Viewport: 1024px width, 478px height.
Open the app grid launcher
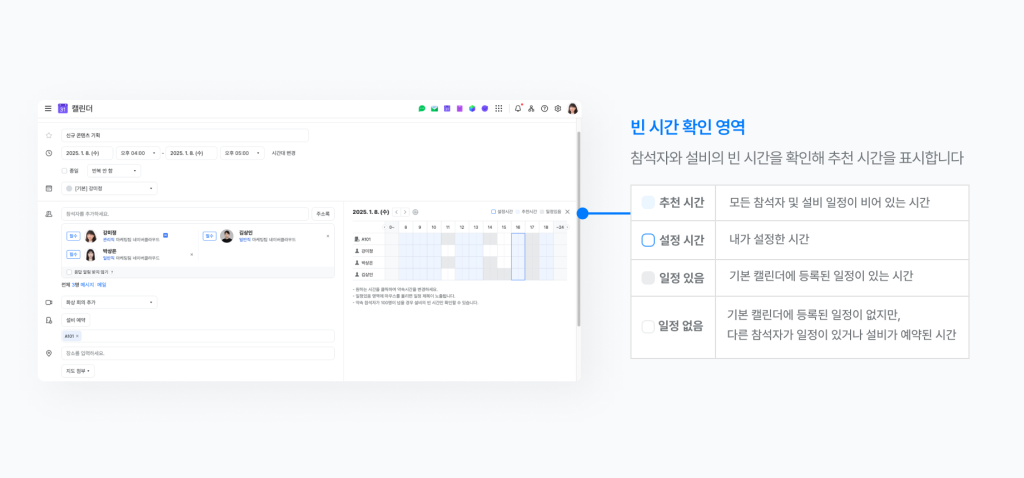coord(499,108)
